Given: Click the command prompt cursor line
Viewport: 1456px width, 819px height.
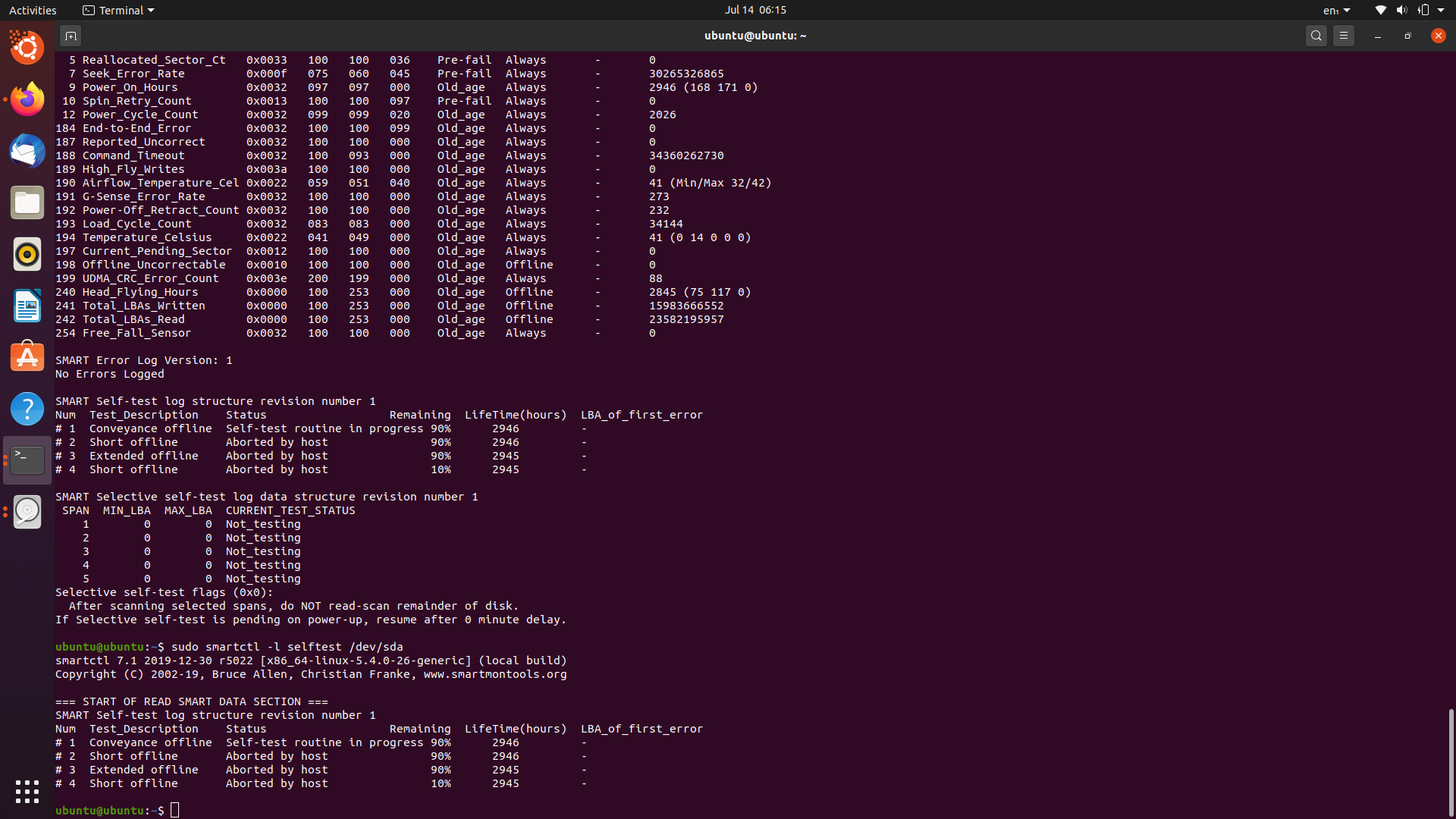Looking at the screenshot, I should pos(175,811).
